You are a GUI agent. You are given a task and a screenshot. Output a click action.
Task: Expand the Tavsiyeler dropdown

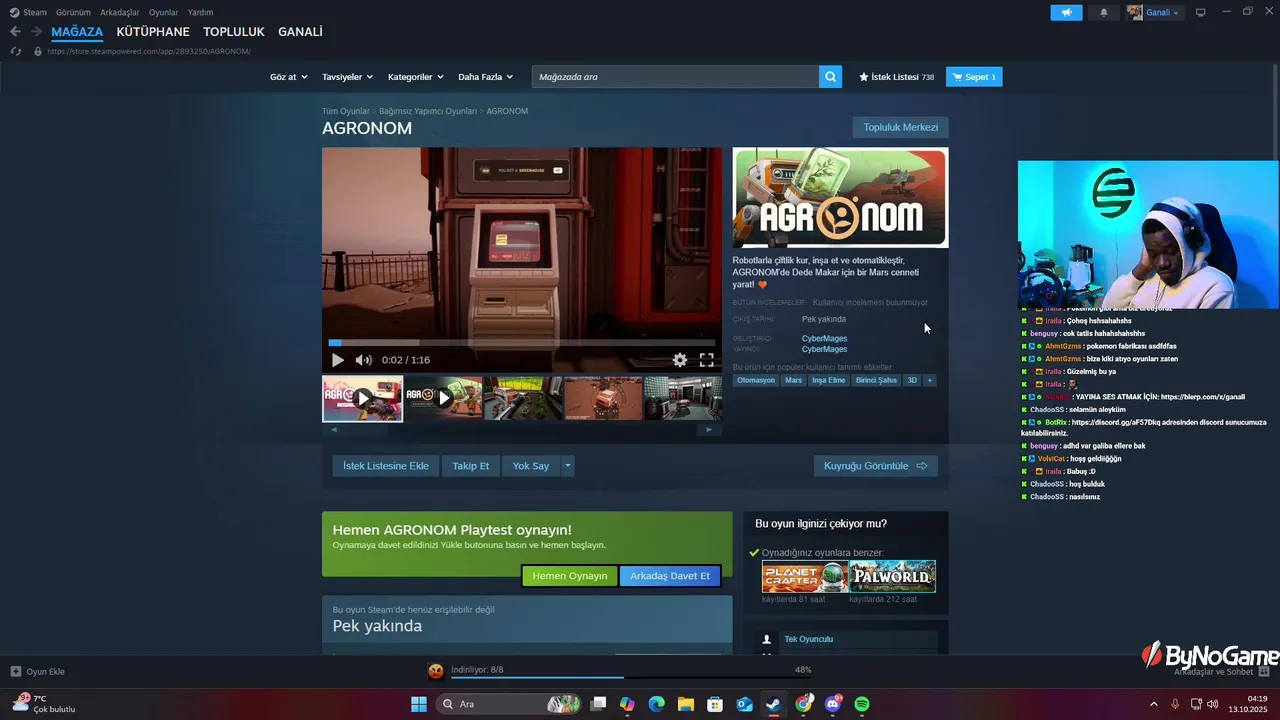[x=347, y=77]
